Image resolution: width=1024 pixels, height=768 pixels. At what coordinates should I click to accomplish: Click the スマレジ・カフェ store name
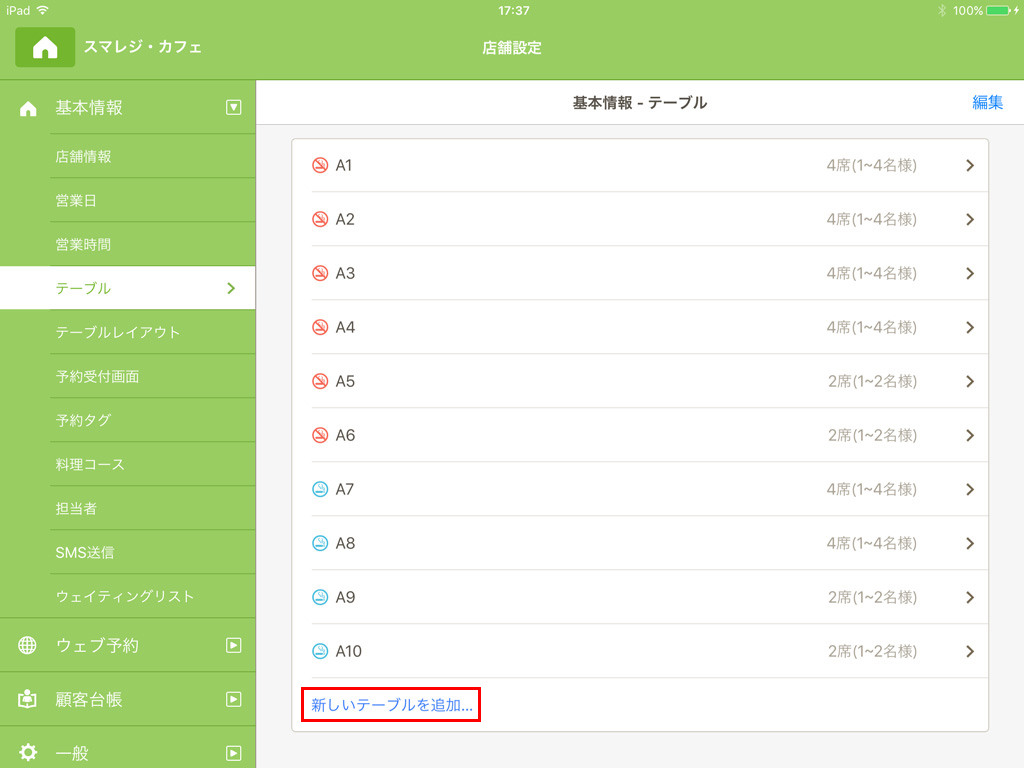pyautogui.click(x=142, y=47)
